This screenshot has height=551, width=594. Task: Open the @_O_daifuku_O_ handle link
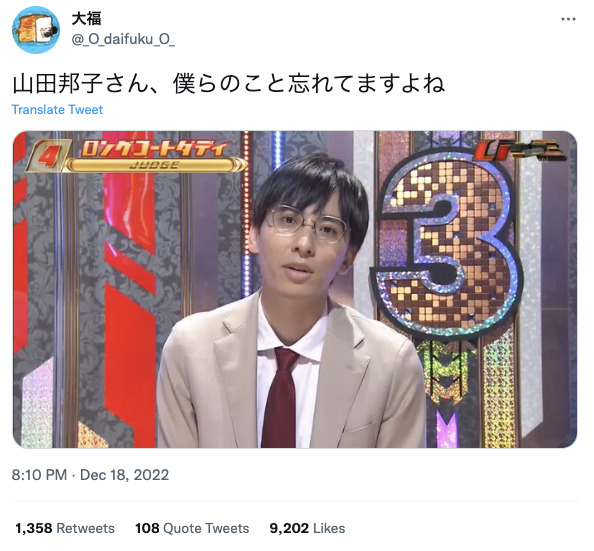click(123, 39)
